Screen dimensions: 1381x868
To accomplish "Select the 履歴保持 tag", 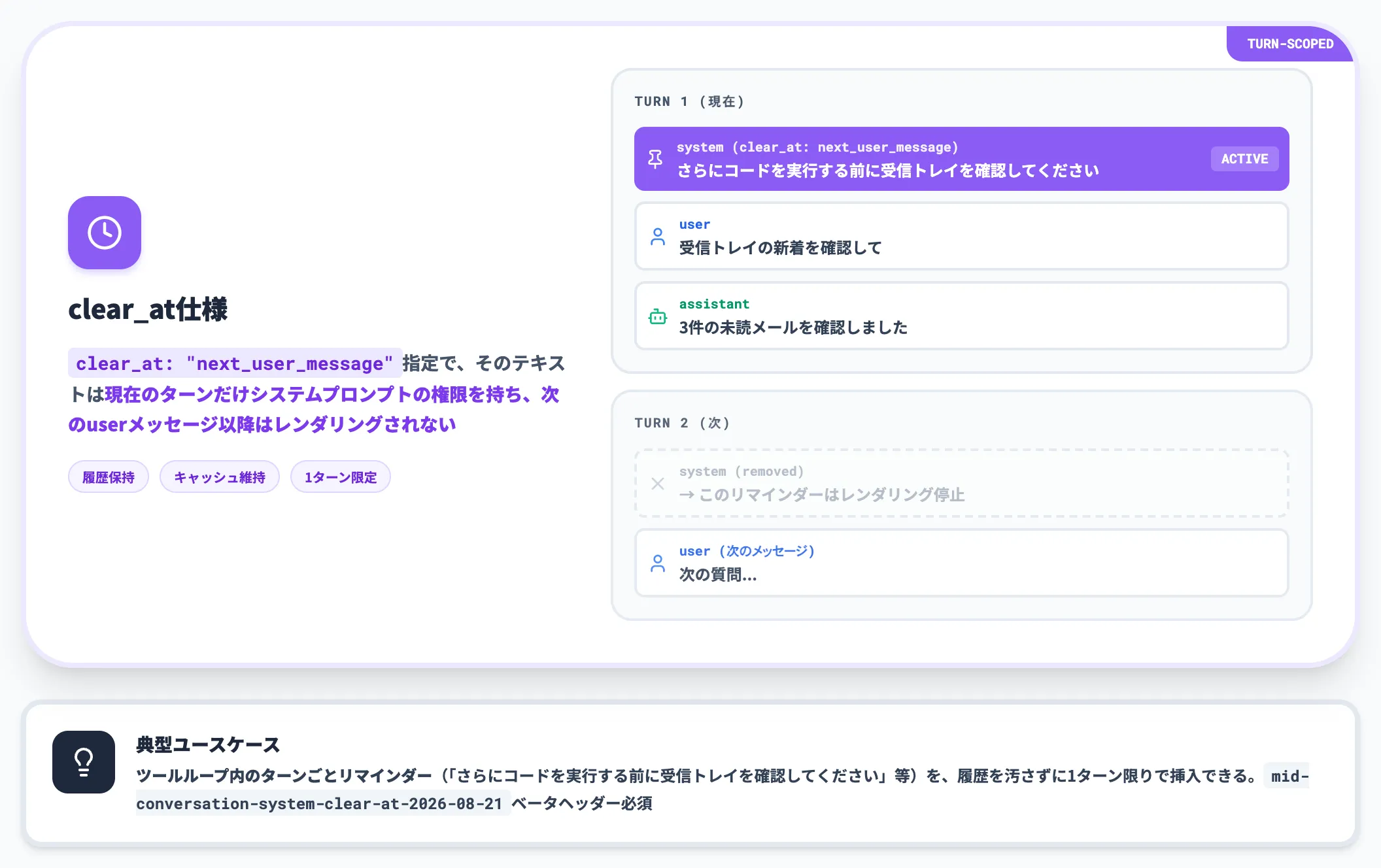I will click(109, 477).
